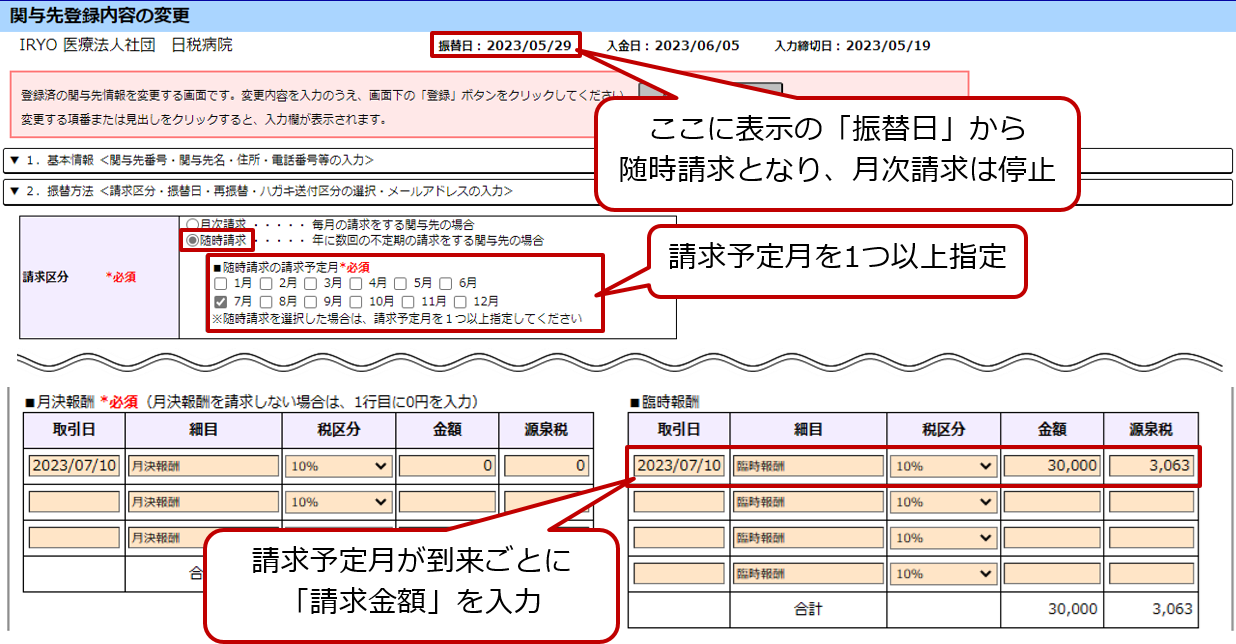Click 取引日 field in first 月決報酬 row
The width and height of the screenshot is (1236, 644).
(x=74, y=466)
